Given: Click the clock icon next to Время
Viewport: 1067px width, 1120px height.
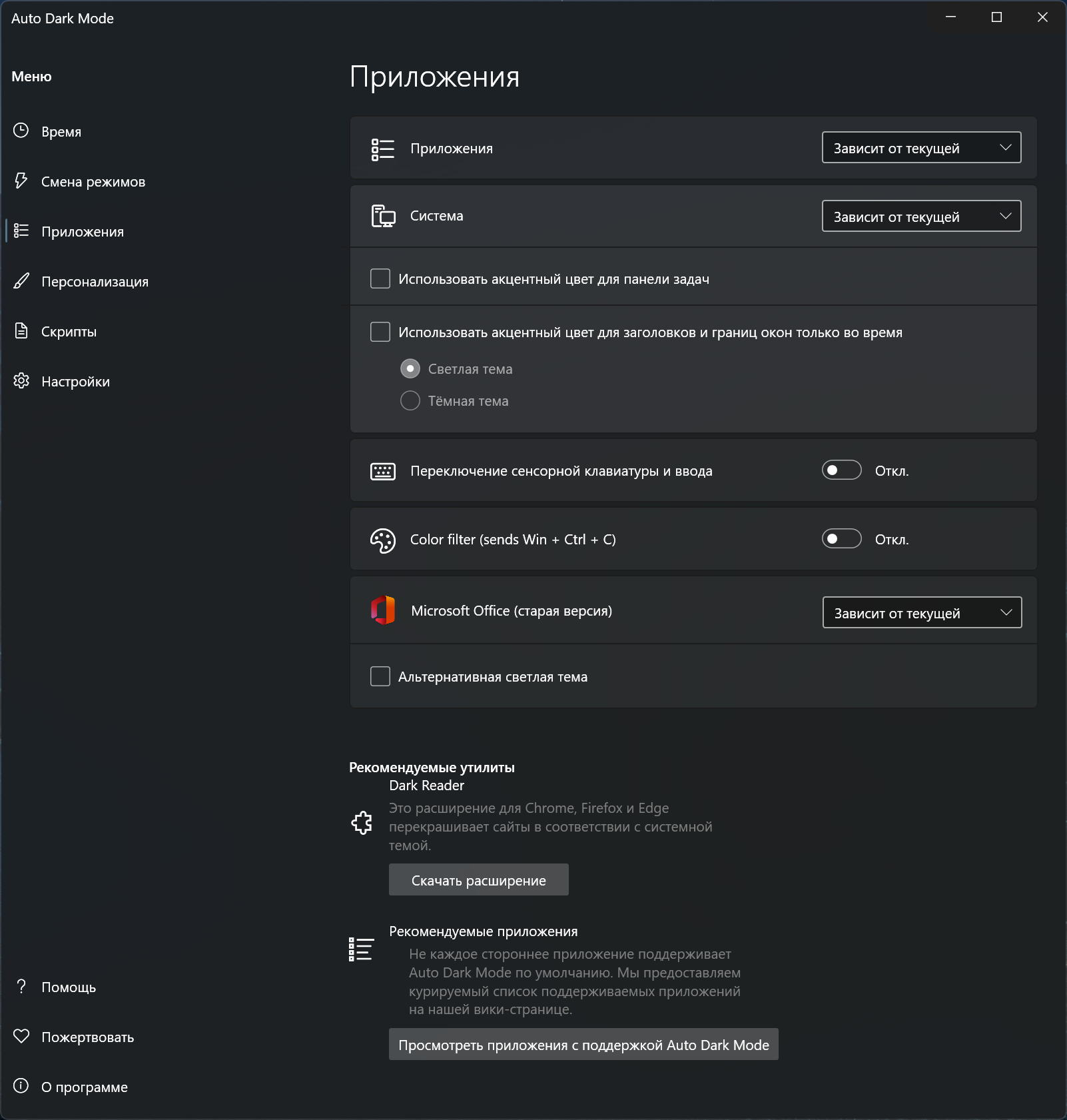Looking at the screenshot, I should pos(21,131).
